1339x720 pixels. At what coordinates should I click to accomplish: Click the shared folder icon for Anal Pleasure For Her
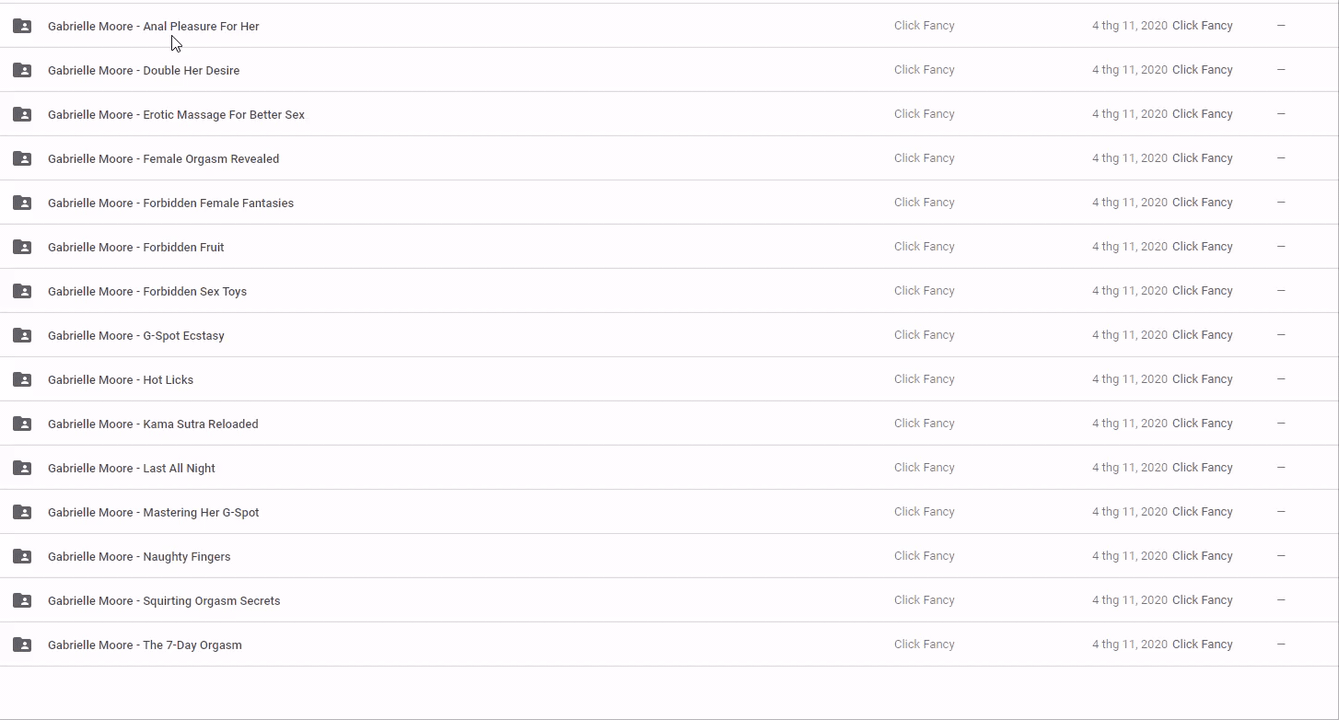[x=22, y=26]
